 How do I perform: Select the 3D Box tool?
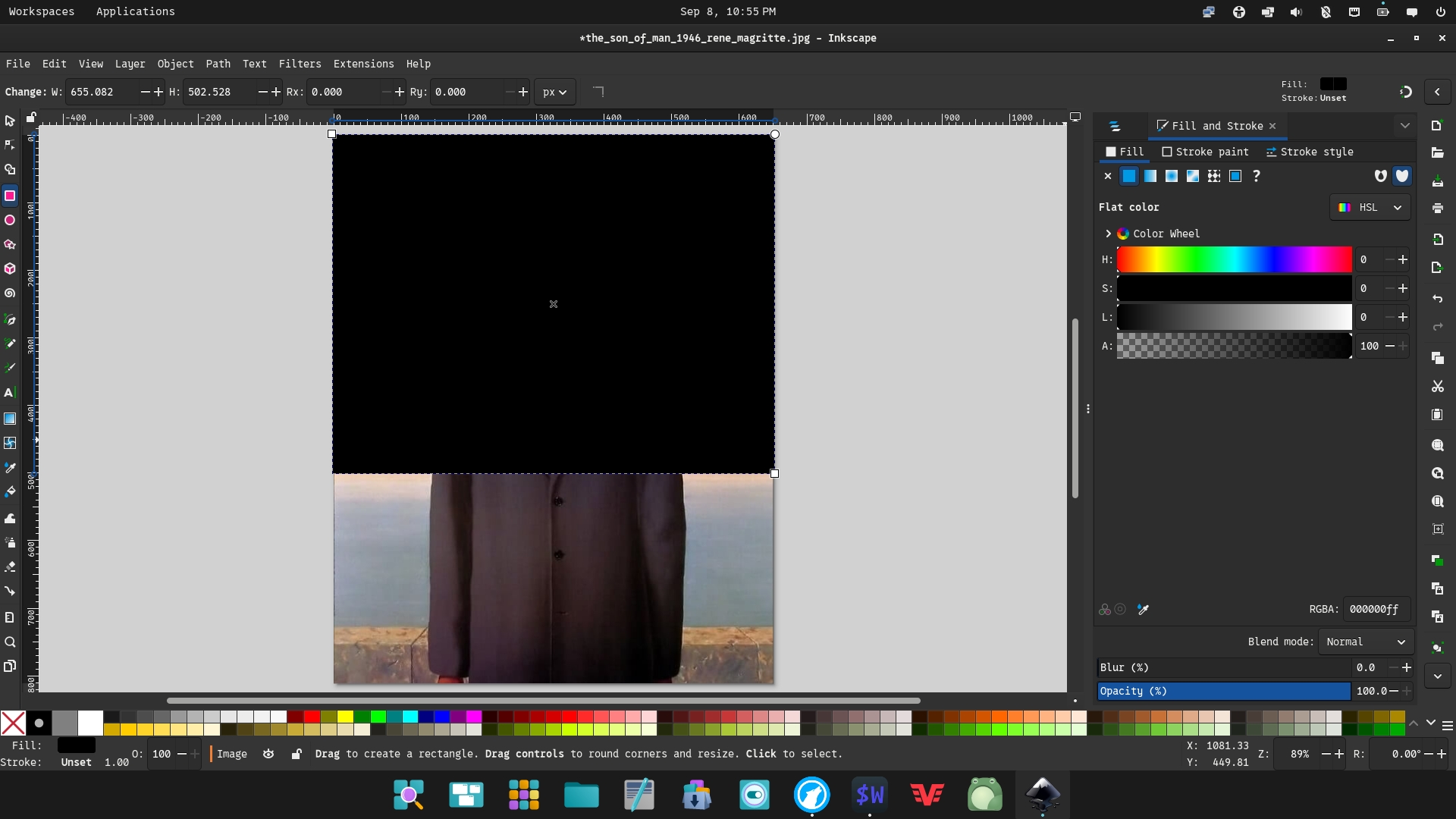(x=10, y=268)
